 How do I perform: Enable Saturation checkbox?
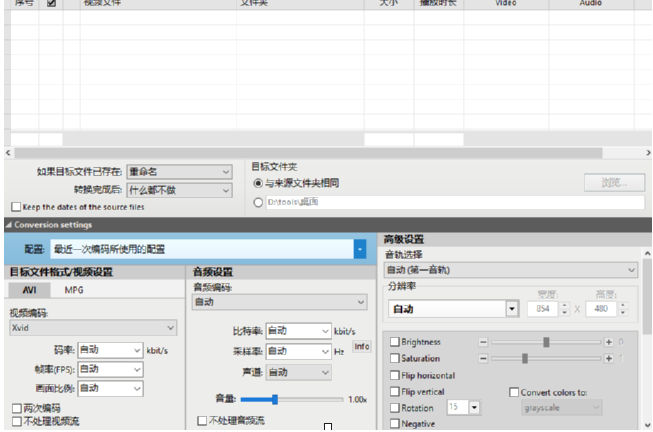click(395, 358)
